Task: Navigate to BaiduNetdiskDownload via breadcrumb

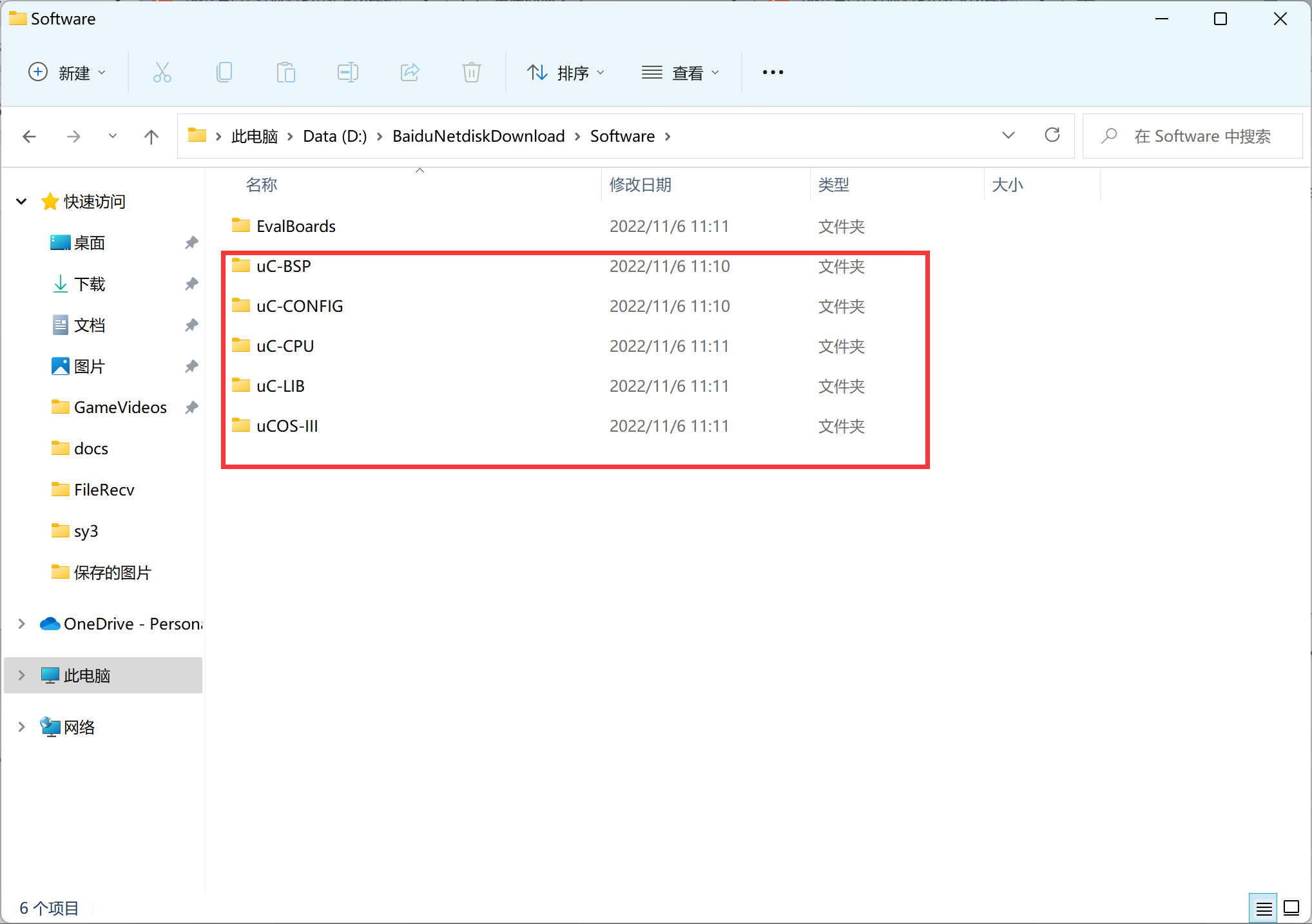Action: point(478,136)
